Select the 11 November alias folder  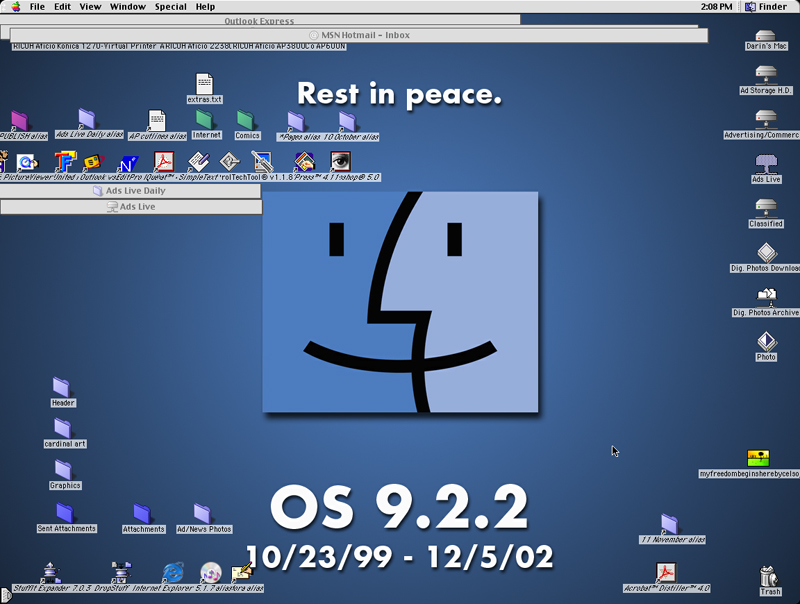(x=669, y=524)
